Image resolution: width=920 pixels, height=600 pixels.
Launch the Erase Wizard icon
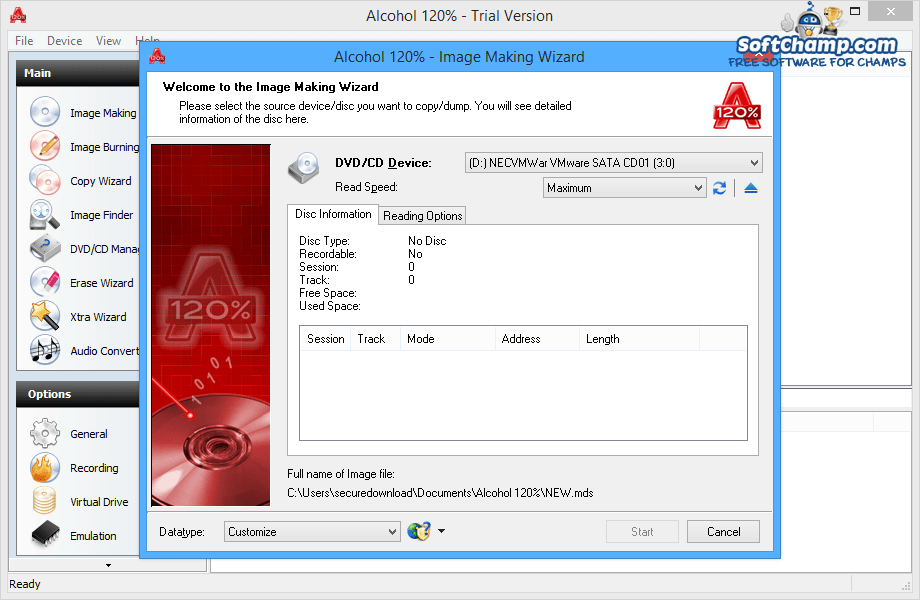pyautogui.click(x=45, y=282)
